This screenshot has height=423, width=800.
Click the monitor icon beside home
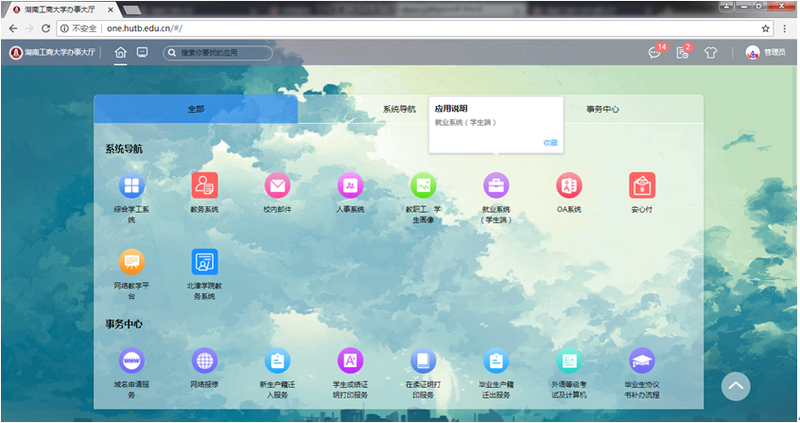click(142, 52)
